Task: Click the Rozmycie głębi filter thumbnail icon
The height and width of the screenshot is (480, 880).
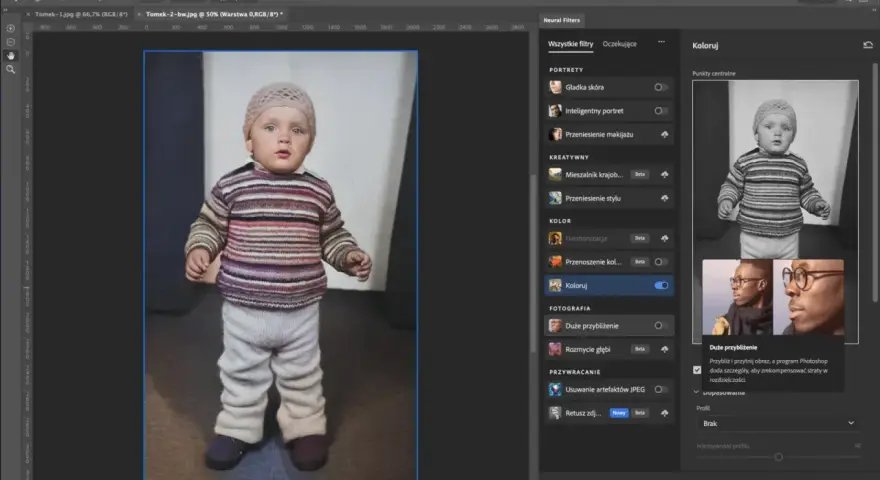Action: (x=555, y=349)
